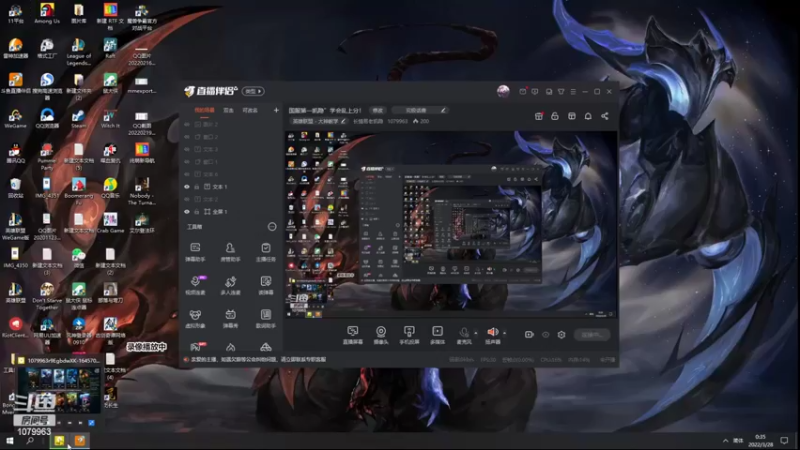The width and height of the screenshot is (800, 450).
Task: Open the mail icon with red dot
Action: pyautogui.click(x=523, y=92)
